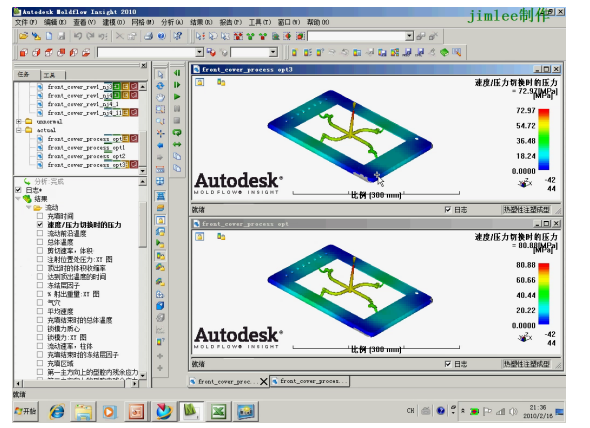
Task: Step animation forward with green icon
Action: pyautogui.click(x=177, y=85)
